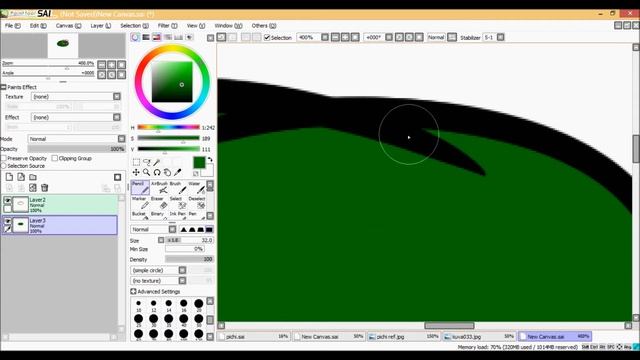640x360 pixels.
Task: Toggle the Selection checkbox in toolbar
Action: tap(267, 38)
